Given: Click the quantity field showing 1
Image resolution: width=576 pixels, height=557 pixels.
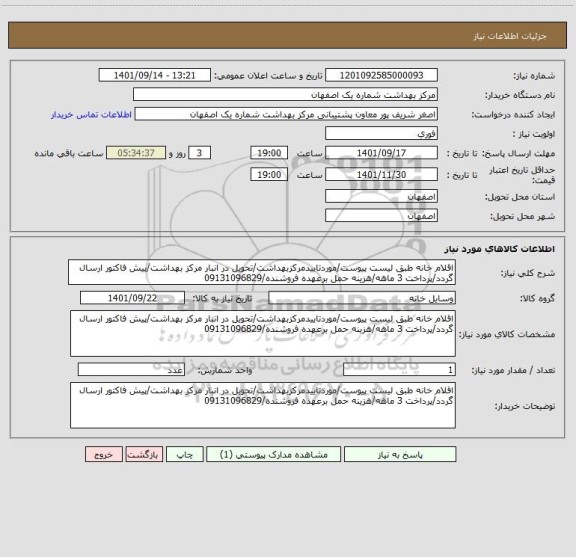Looking at the screenshot, I should pyautogui.click(x=399, y=370).
